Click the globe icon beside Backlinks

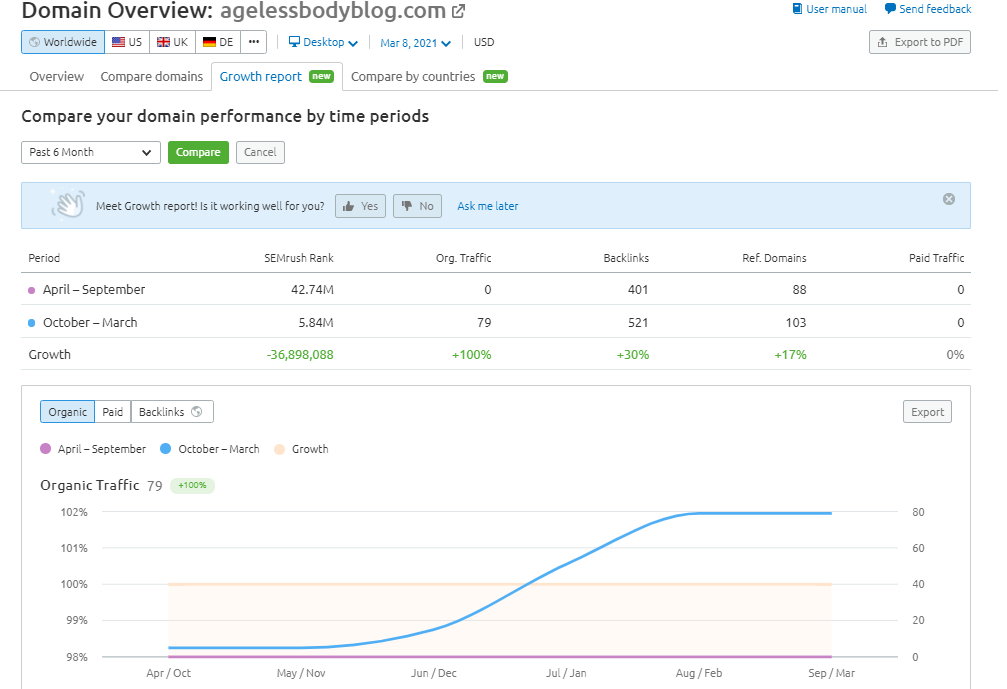[197, 412]
